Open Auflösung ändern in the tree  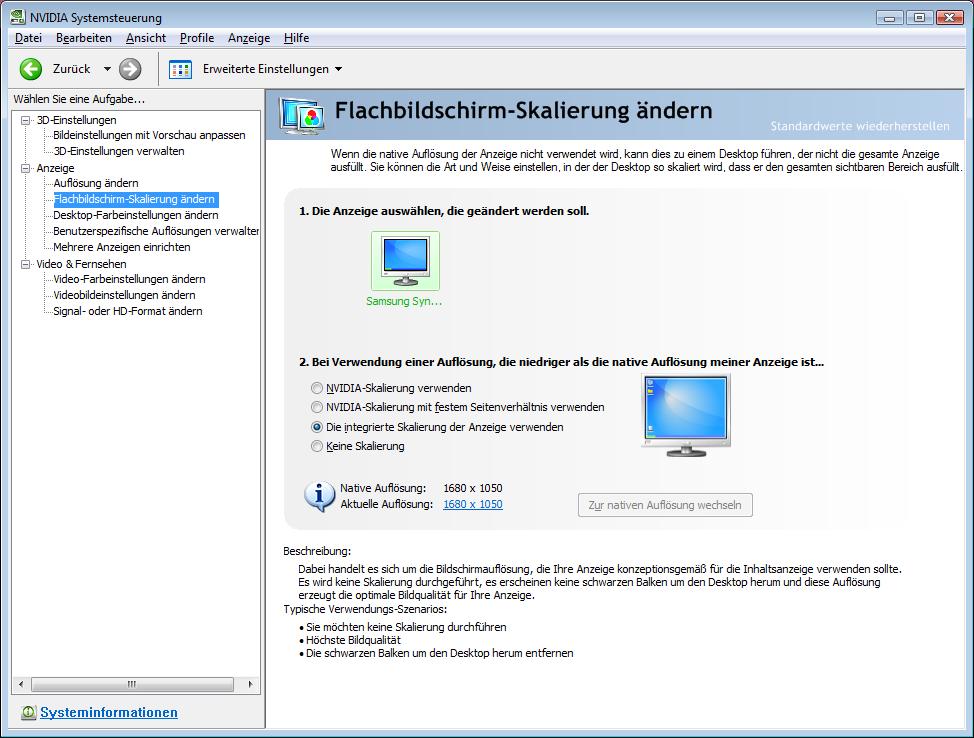[x=96, y=183]
